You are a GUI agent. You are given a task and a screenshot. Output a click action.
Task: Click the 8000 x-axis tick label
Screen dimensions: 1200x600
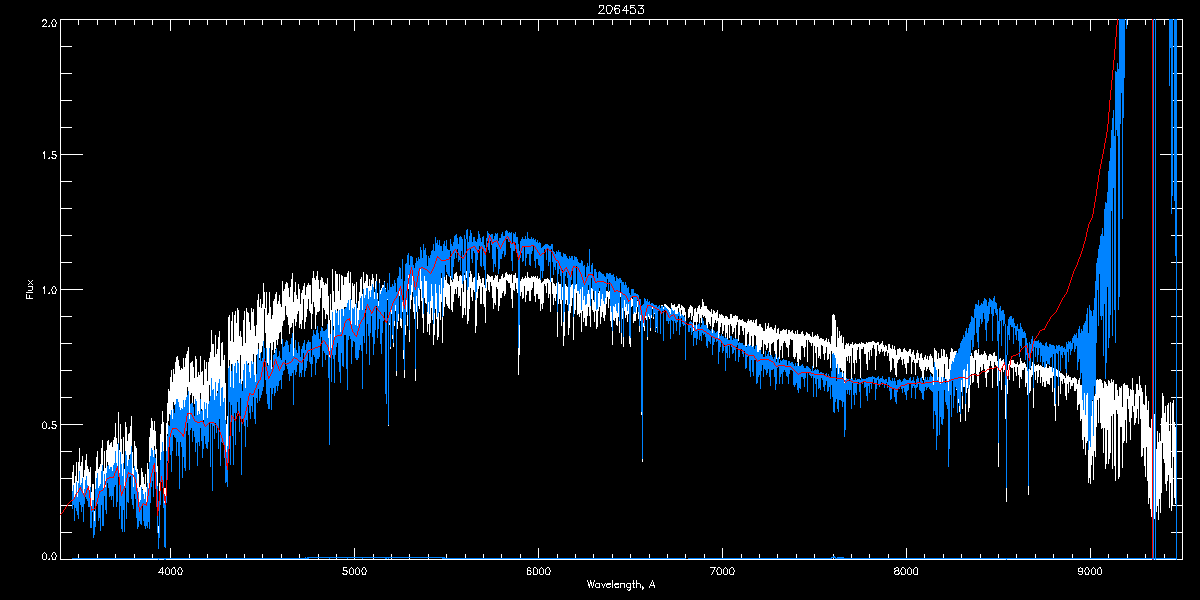[x=906, y=572]
